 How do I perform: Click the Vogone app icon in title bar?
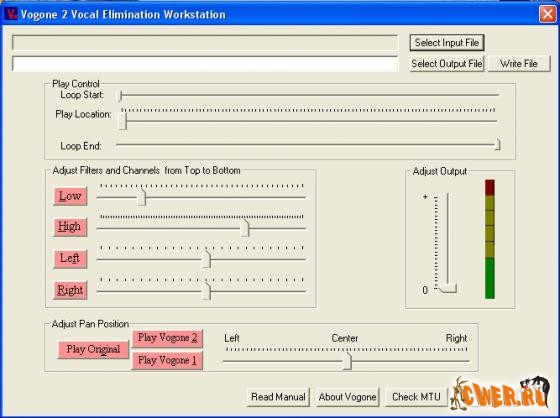click(10, 14)
